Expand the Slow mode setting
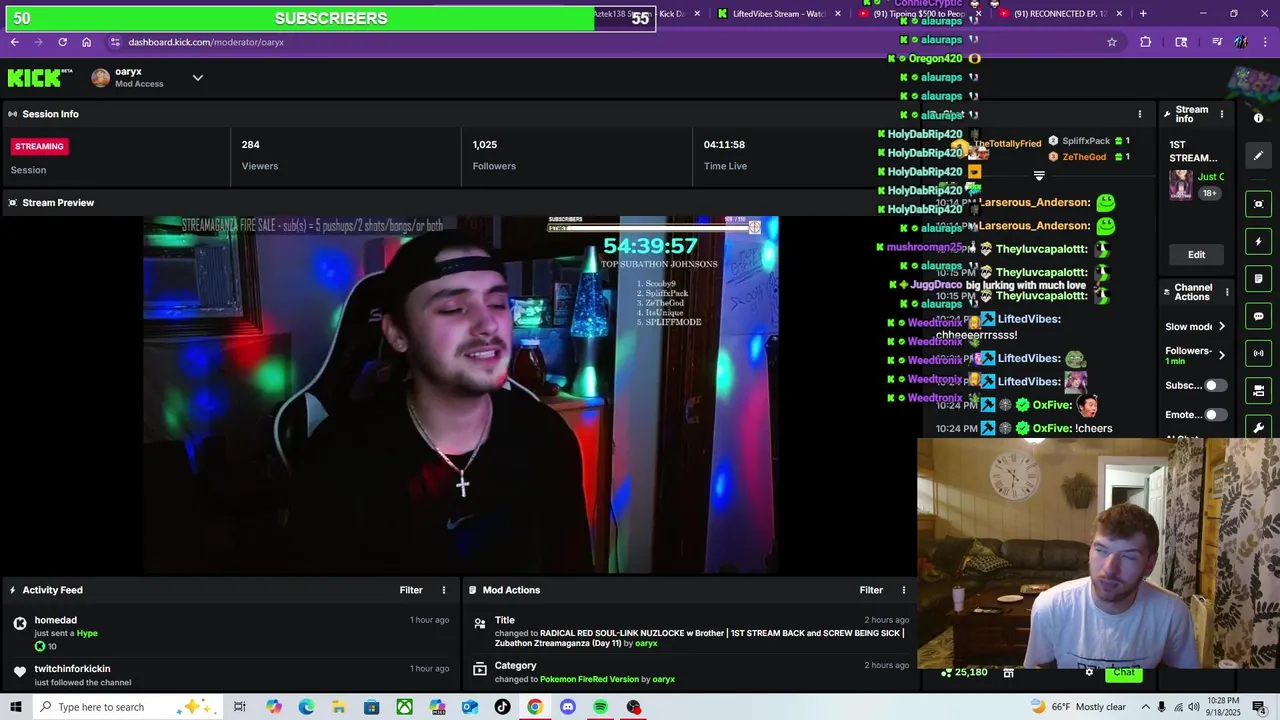 (x=1196, y=327)
